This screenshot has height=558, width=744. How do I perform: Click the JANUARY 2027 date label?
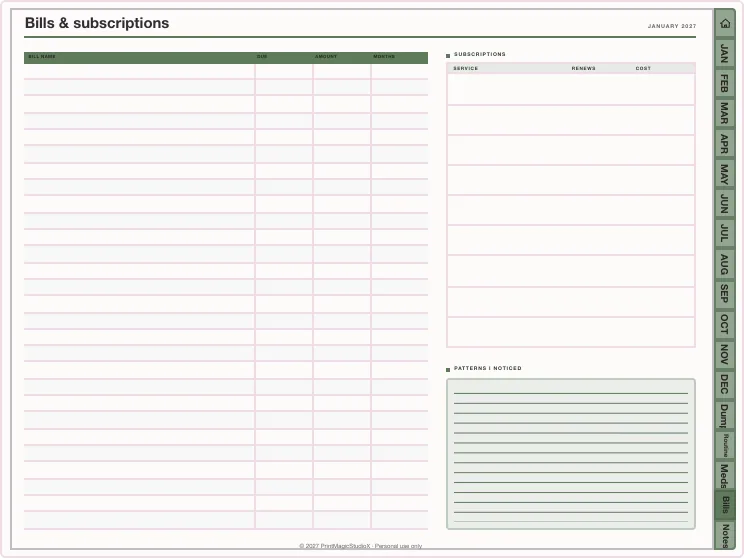672,26
